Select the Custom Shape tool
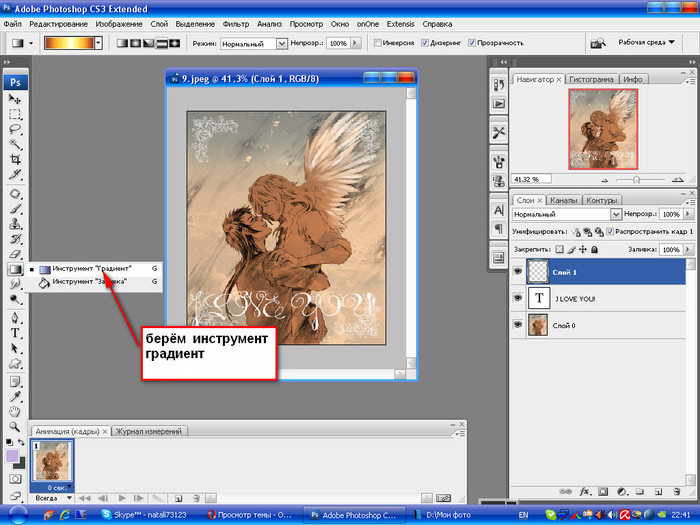This screenshot has width=700, height=525. [x=15, y=363]
